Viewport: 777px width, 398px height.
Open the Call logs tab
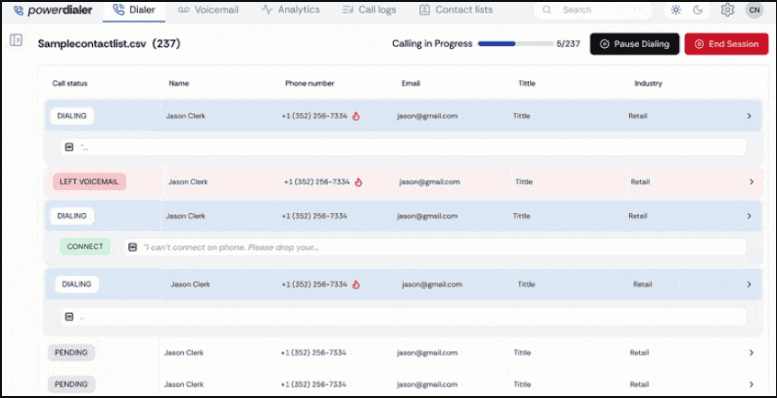coord(369,10)
